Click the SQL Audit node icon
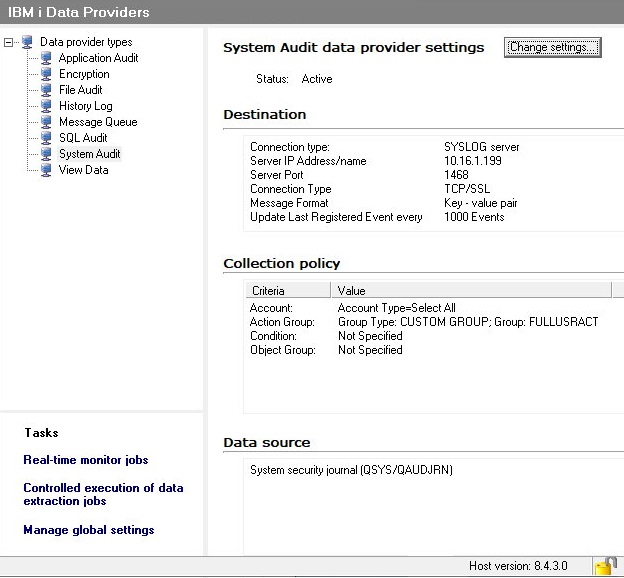Image resolution: width=624 pixels, height=578 pixels. pyautogui.click(x=46, y=138)
